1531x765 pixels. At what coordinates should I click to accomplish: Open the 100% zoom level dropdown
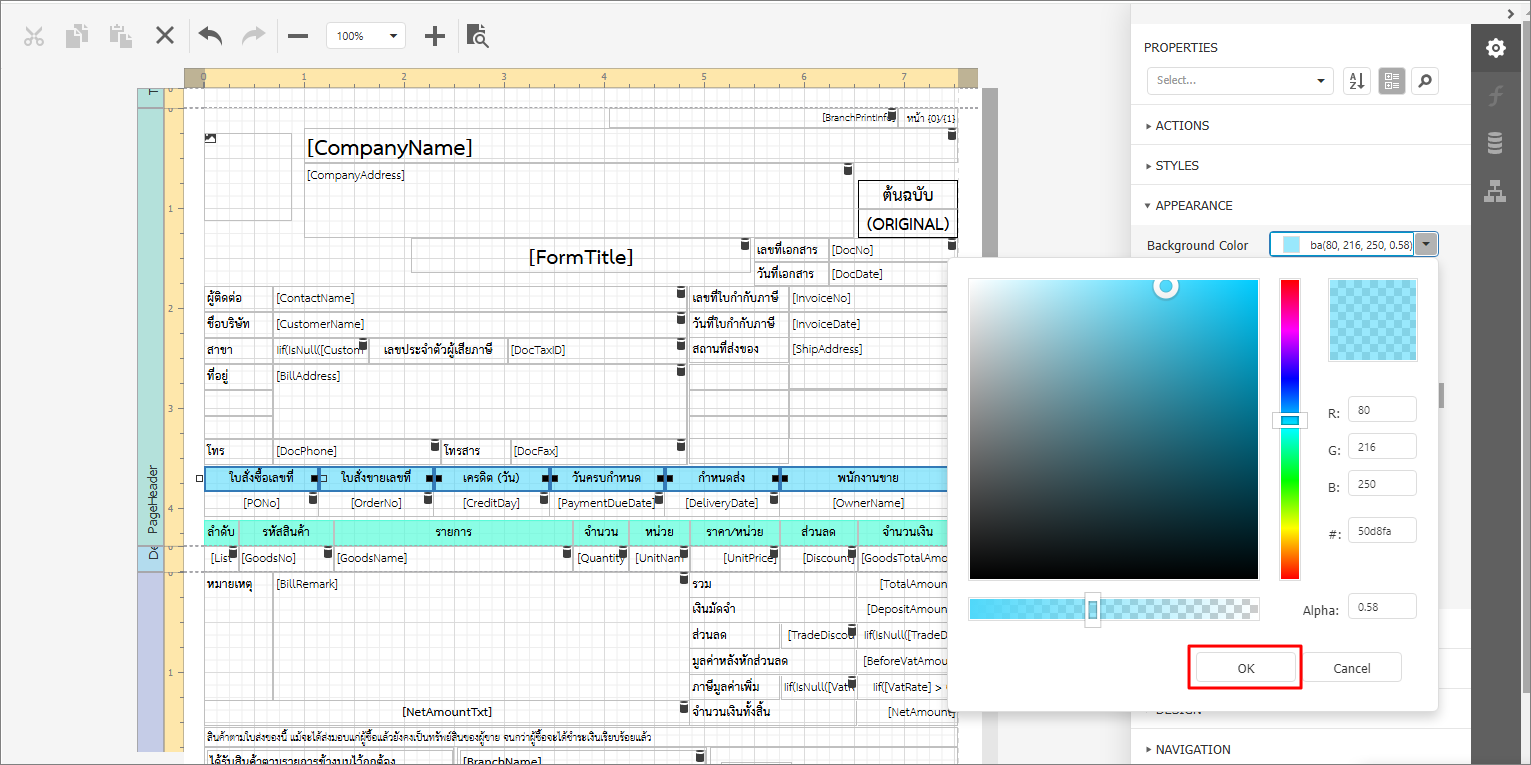coord(366,36)
